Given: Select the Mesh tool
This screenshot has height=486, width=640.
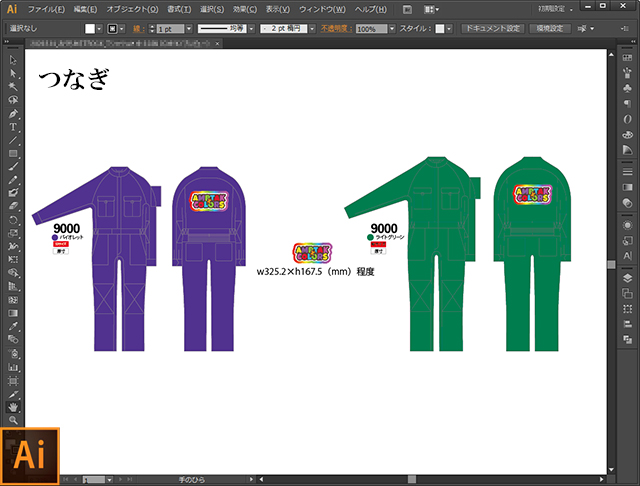Looking at the screenshot, I should pos(13,300).
